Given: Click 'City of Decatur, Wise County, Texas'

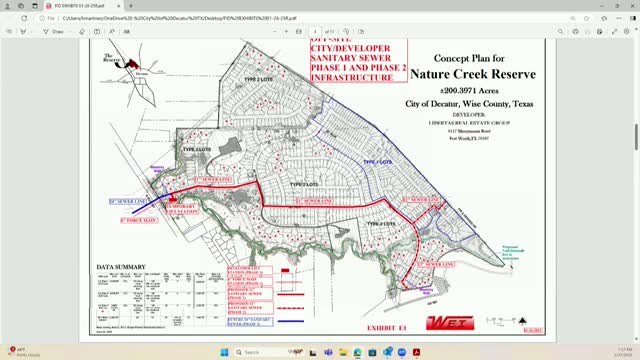Looking at the screenshot, I should click(x=469, y=104).
